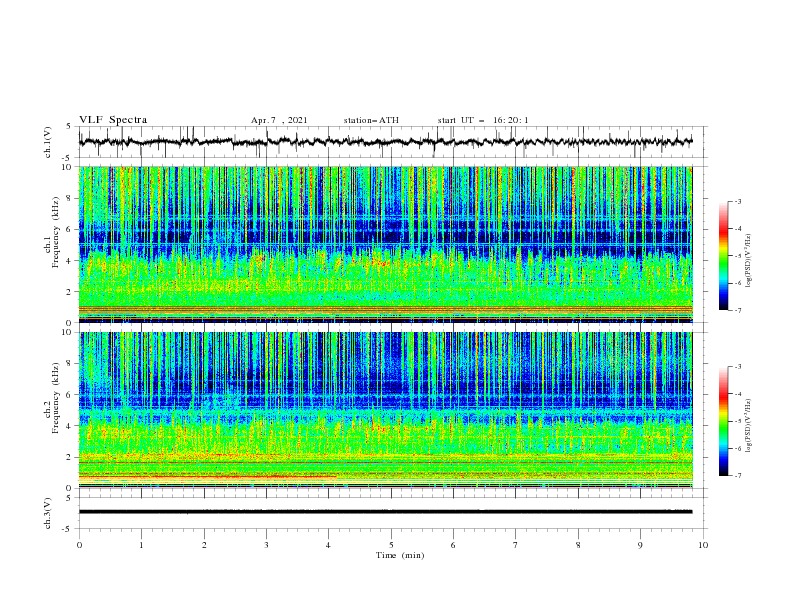Click time axis tick label "10"
Screen dimensions: 792x612
pos(703,545)
